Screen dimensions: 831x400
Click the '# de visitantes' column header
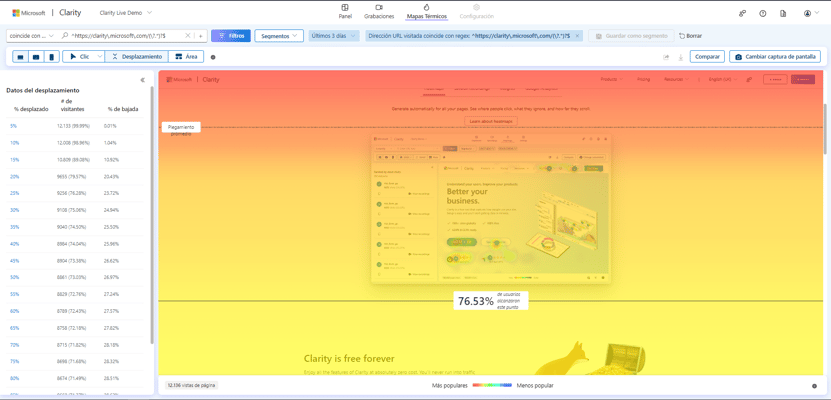pyautogui.click(x=73, y=105)
